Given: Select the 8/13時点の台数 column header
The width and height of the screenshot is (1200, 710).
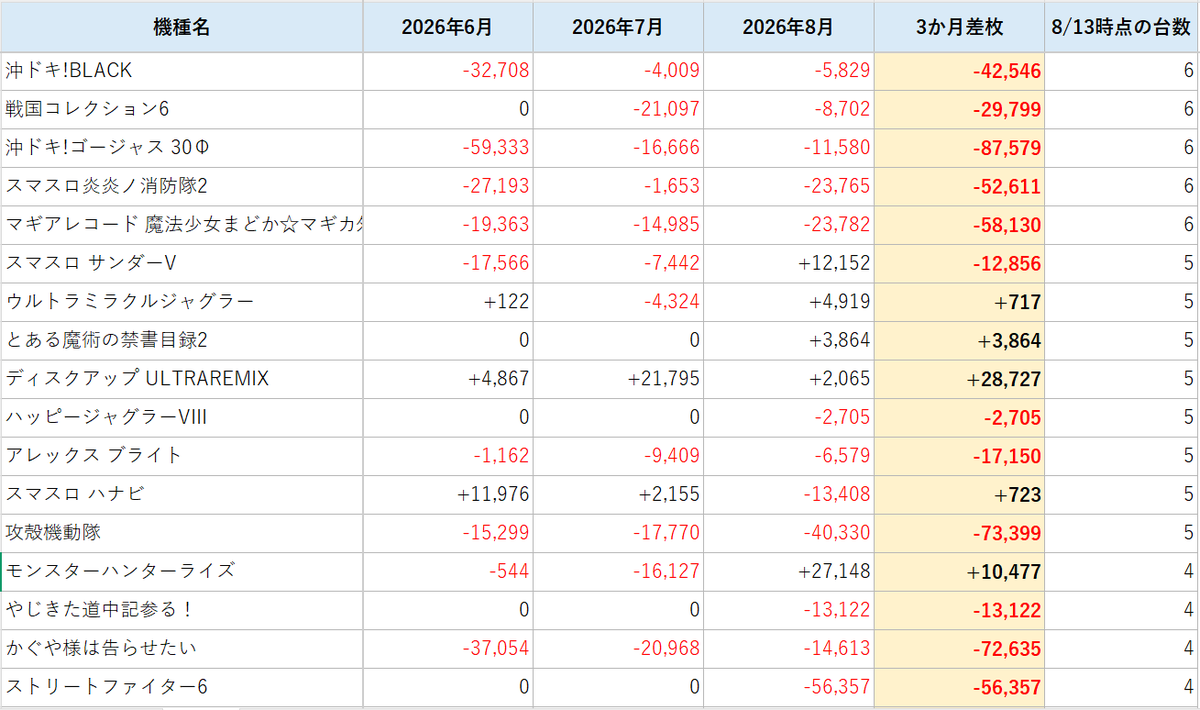Looking at the screenshot, I should [x=1122, y=27].
